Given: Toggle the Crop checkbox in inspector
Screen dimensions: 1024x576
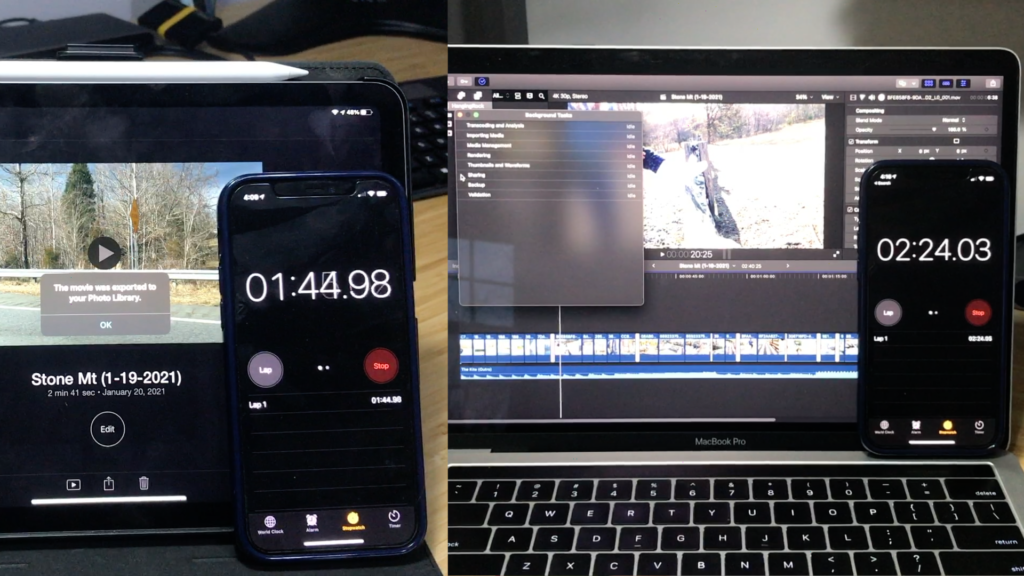Looking at the screenshot, I should (850, 210).
